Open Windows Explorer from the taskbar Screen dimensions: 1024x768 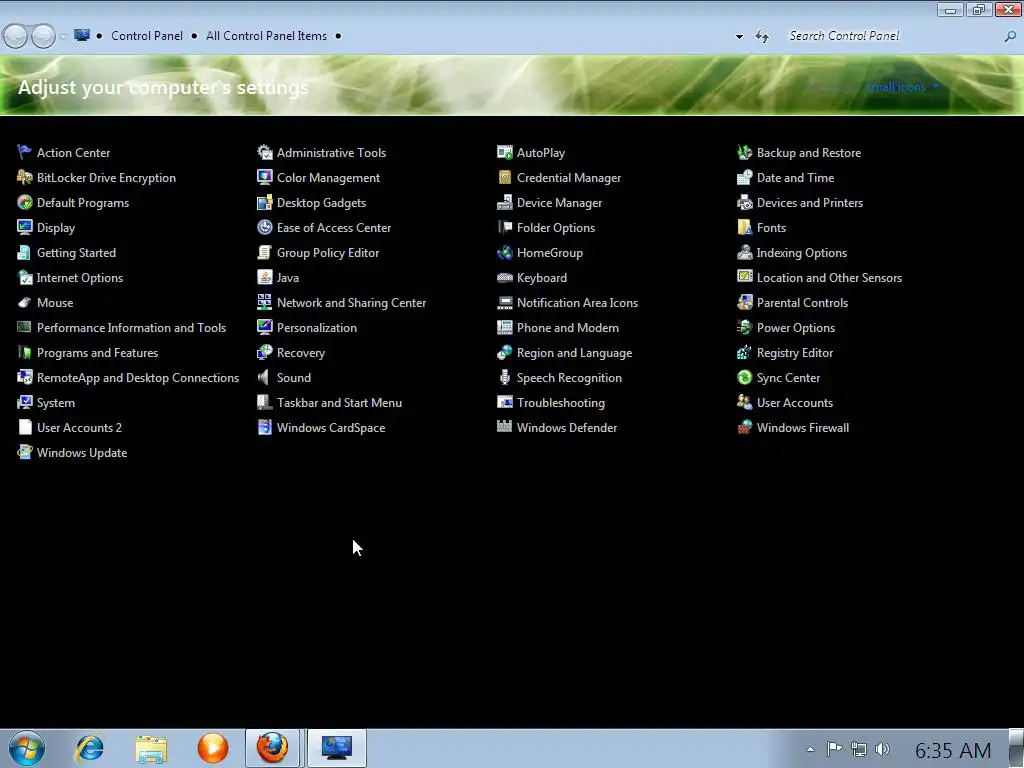tap(151, 748)
